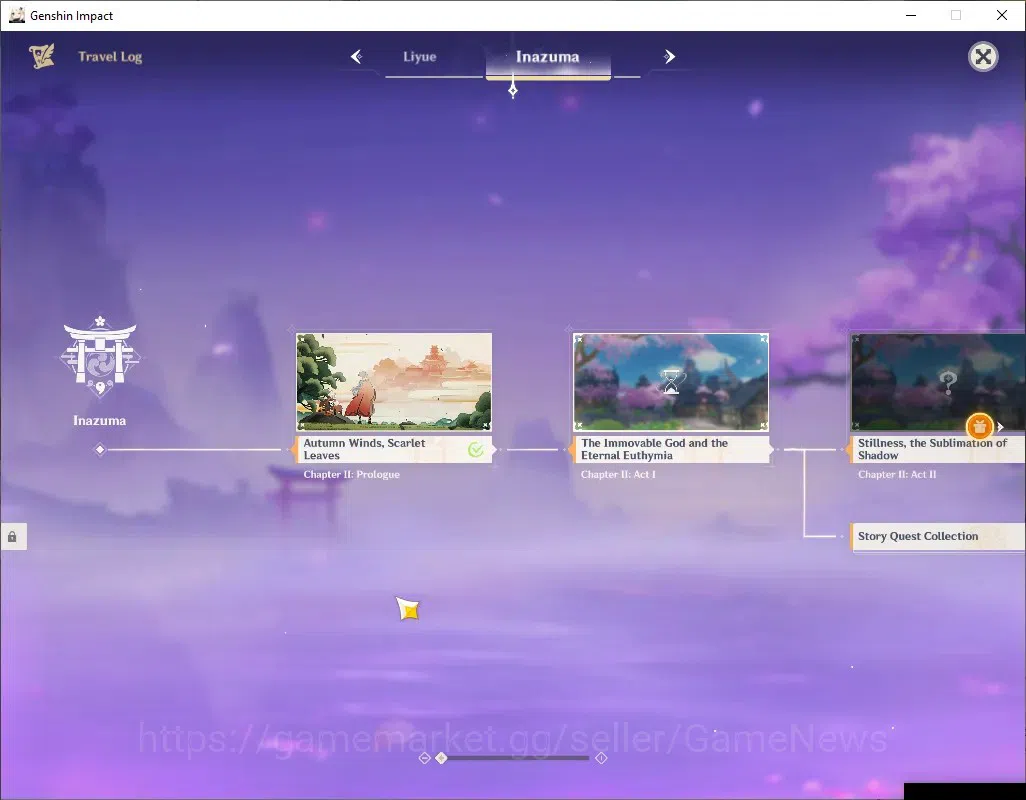1026x800 pixels.
Task: Click the slider minus end icon
Action: (x=425, y=757)
